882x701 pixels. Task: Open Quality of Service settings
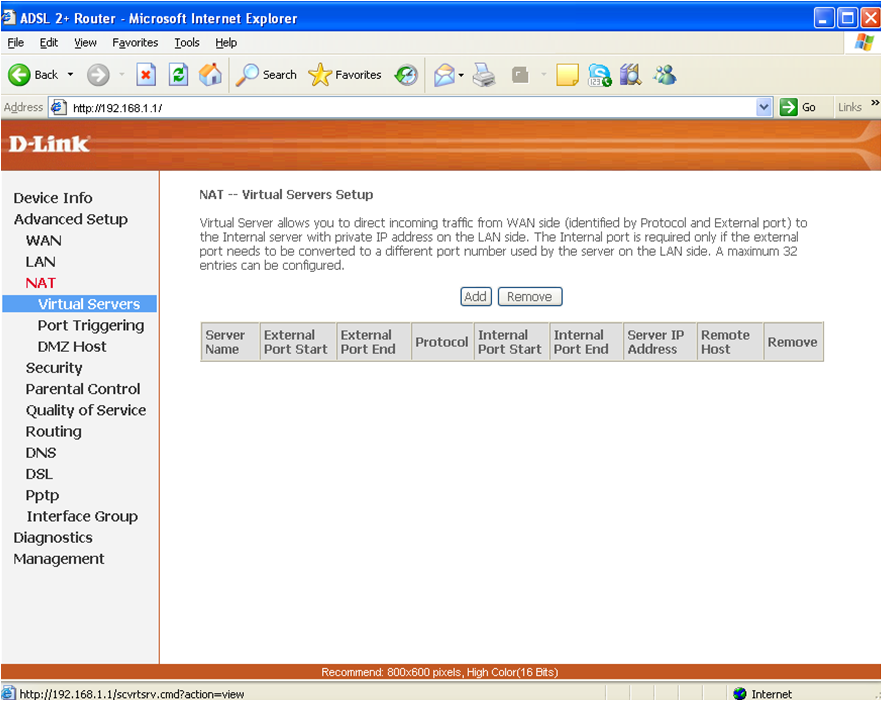click(x=86, y=410)
